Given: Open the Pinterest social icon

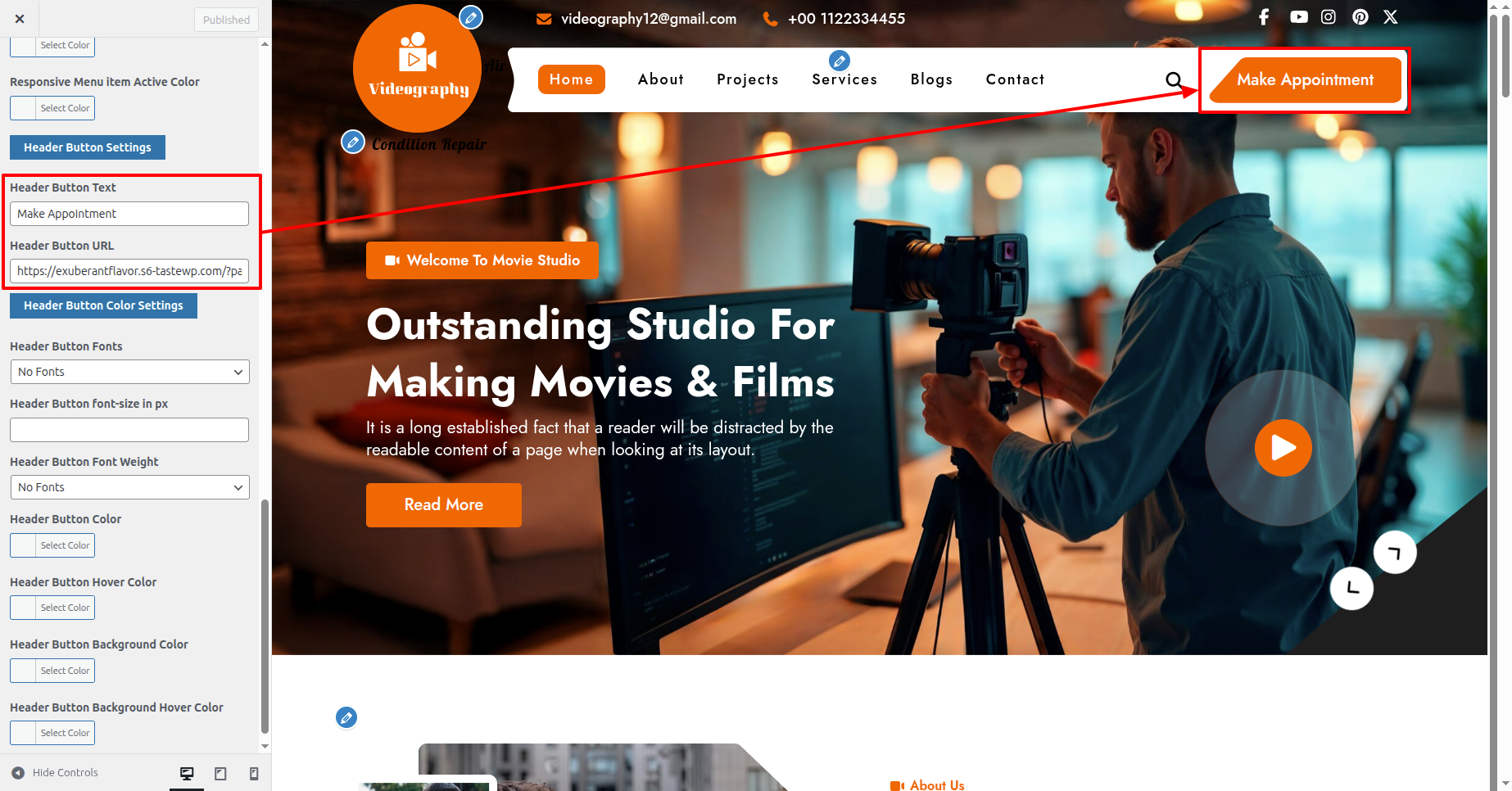Looking at the screenshot, I should [1360, 17].
